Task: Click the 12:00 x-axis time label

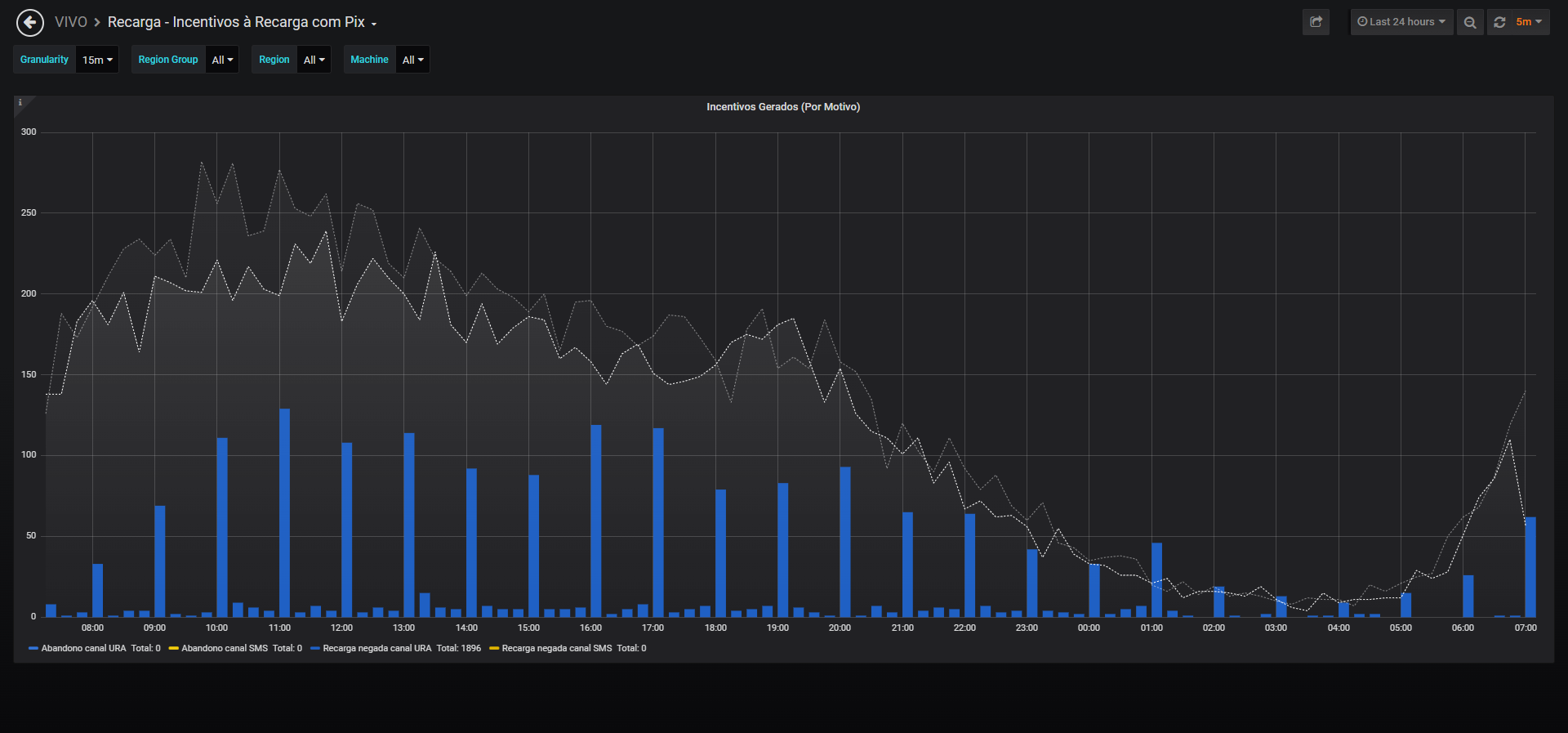Action: (341, 628)
